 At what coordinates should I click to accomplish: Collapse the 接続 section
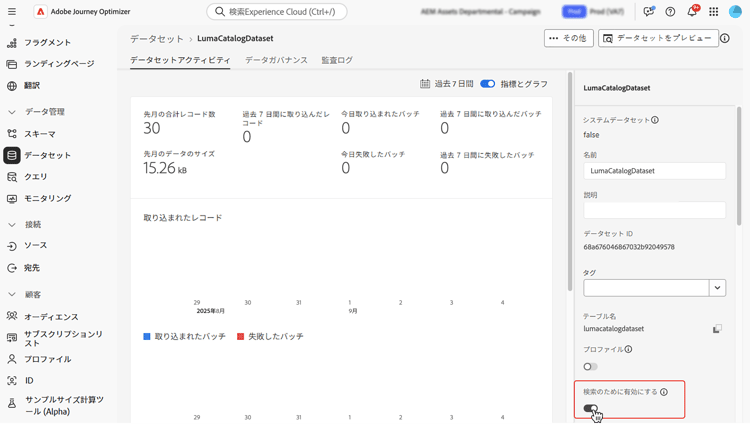point(12,224)
